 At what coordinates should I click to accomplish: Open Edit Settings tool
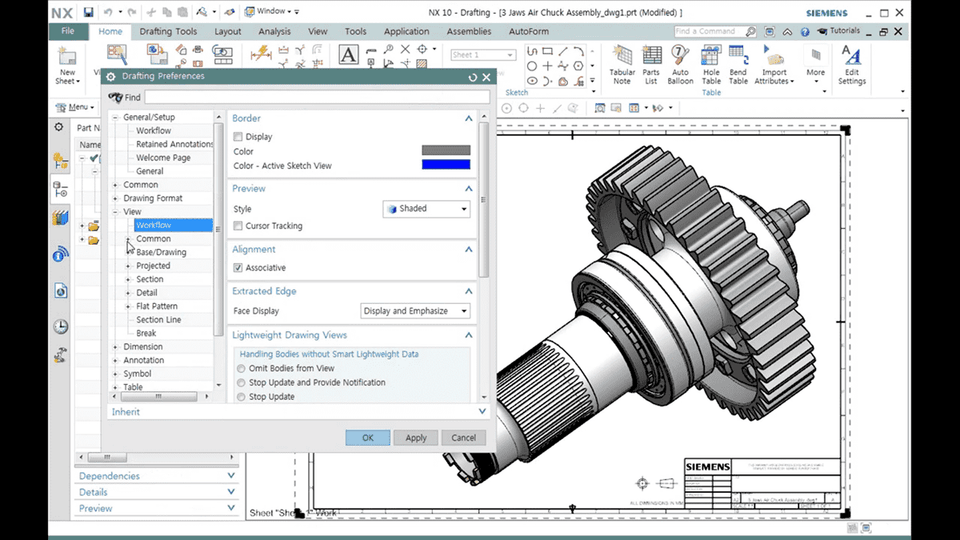(852, 65)
